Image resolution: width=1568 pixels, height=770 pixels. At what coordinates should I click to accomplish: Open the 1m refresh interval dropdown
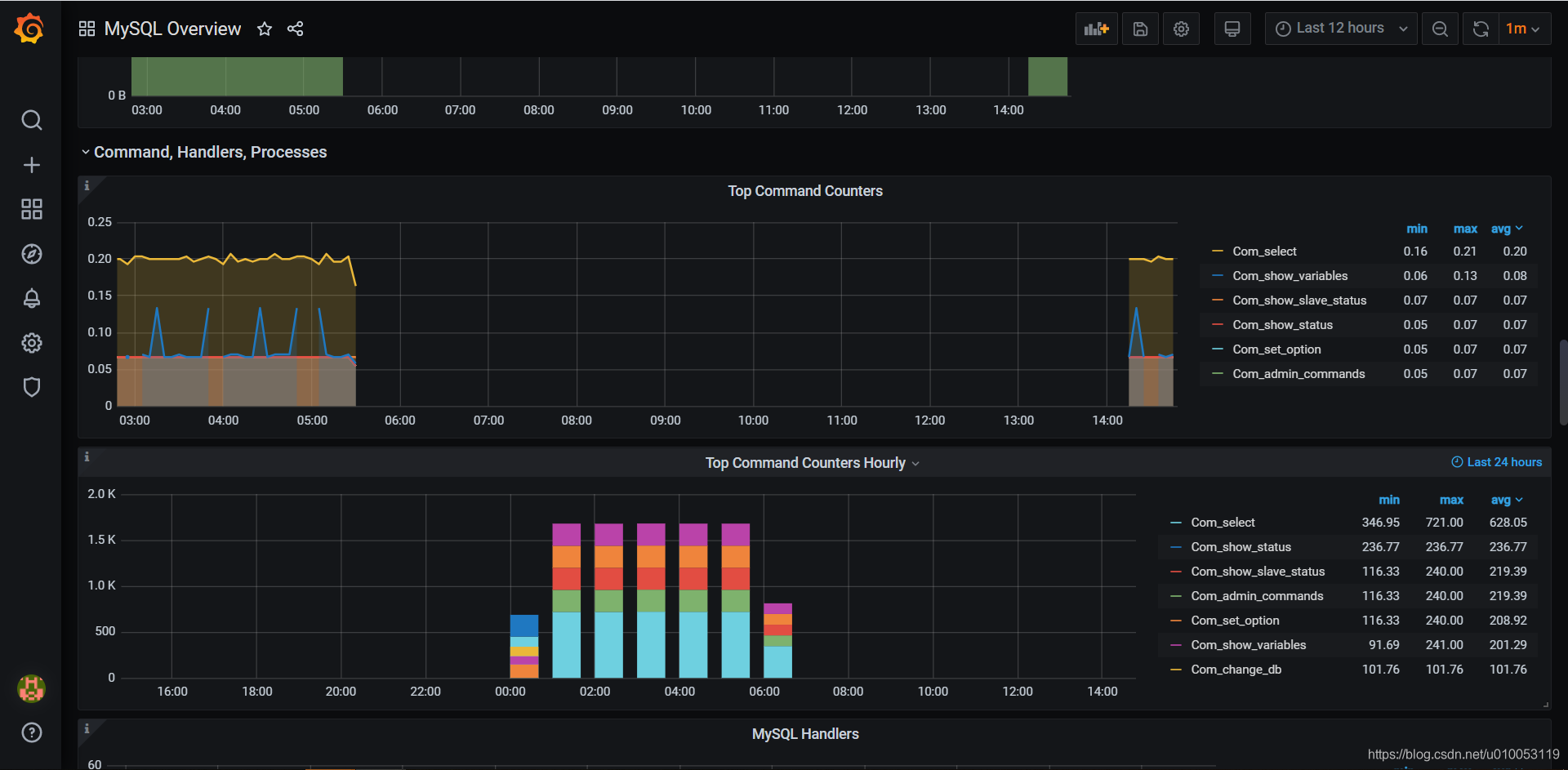(1525, 29)
